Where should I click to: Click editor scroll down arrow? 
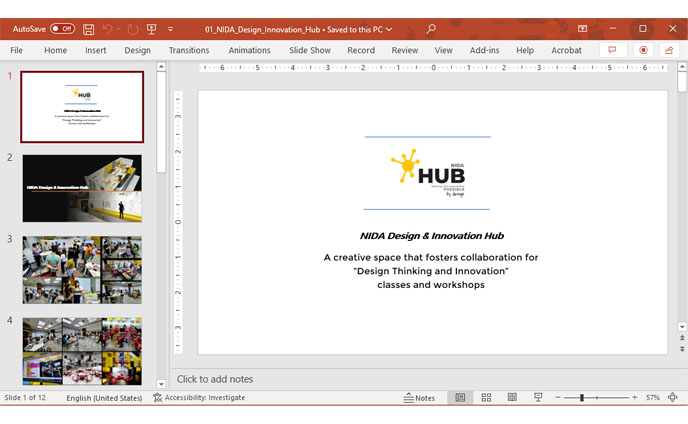pyautogui.click(x=682, y=327)
